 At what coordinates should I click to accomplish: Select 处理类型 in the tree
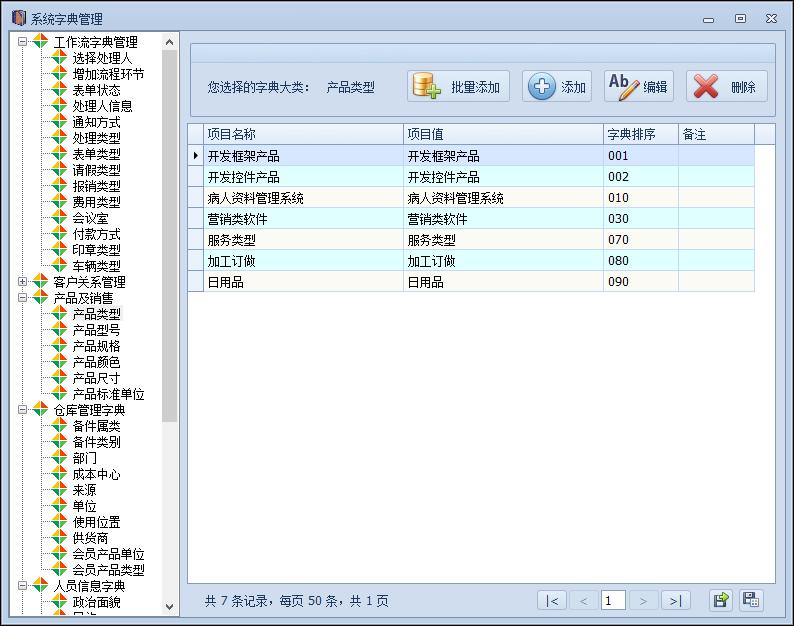(96, 138)
